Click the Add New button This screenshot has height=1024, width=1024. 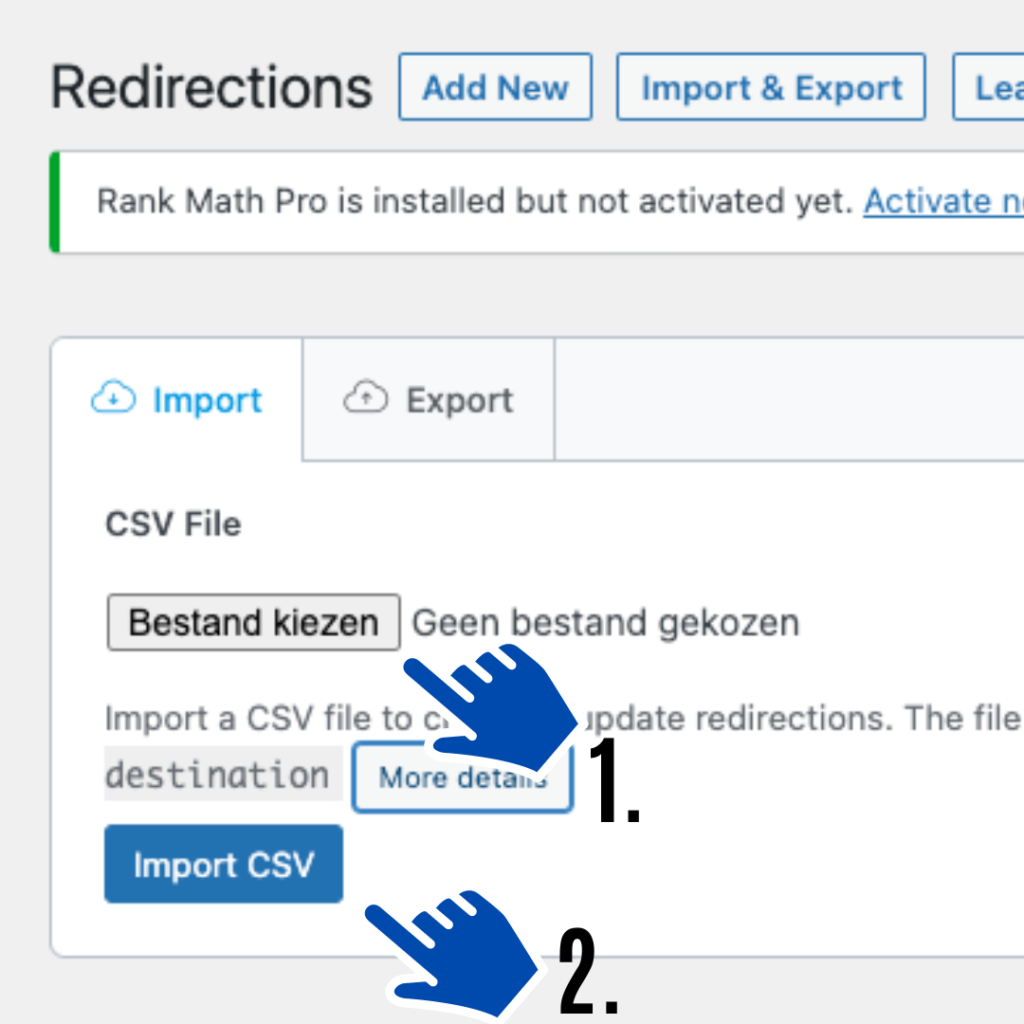pyautogui.click(x=494, y=87)
